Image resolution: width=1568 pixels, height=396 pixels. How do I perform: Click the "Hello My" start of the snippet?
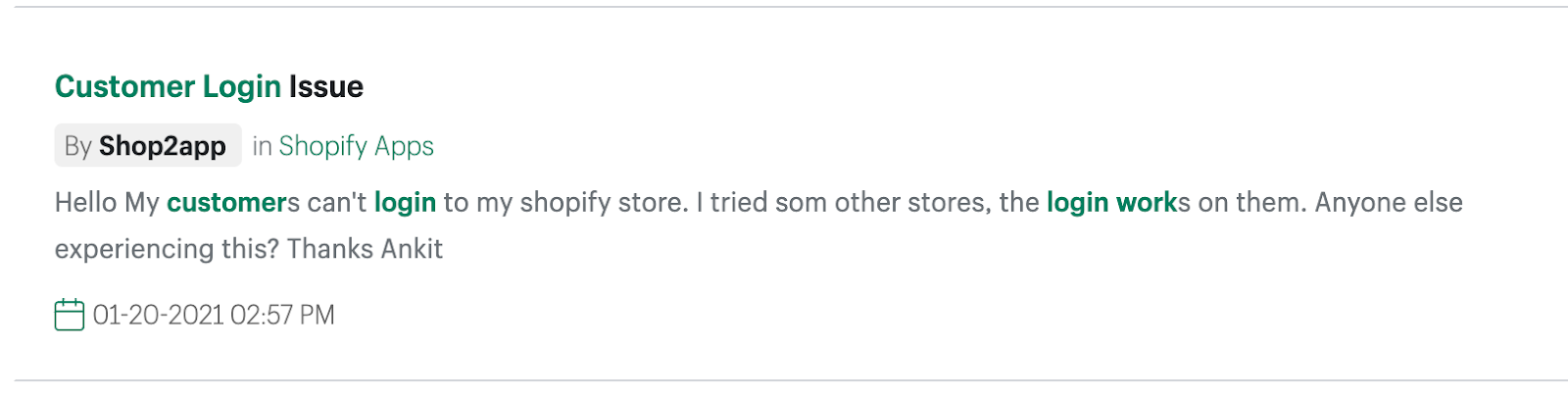(x=106, y=203)
